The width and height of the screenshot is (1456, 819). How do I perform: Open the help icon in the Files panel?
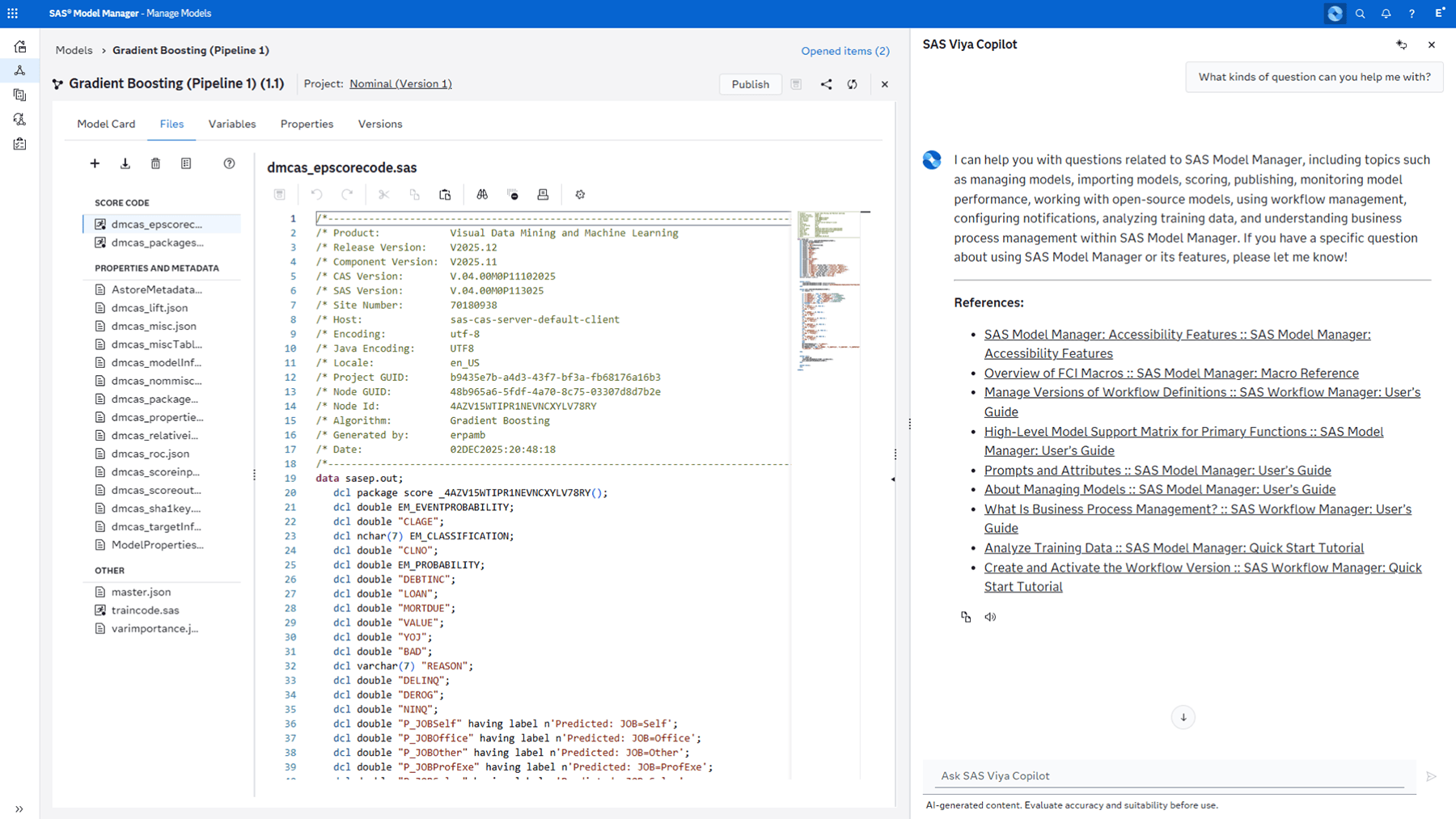(x=229, y=163)
